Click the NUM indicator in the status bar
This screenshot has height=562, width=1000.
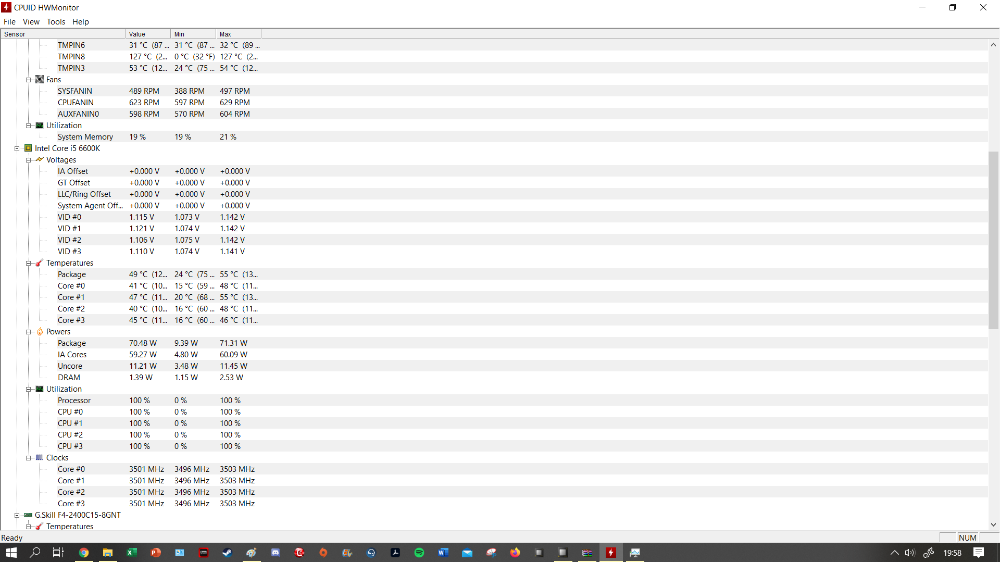coord(967,538)
